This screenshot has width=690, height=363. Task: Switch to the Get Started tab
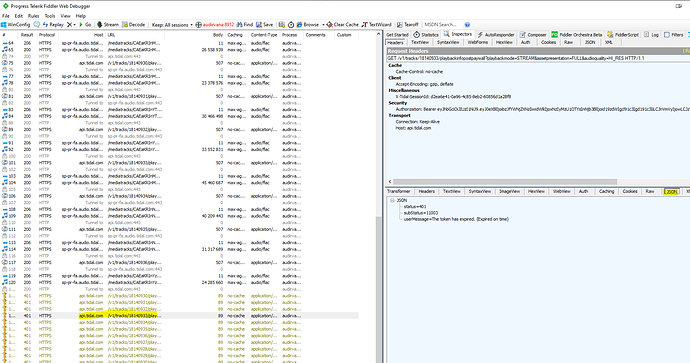coord(397,34)
